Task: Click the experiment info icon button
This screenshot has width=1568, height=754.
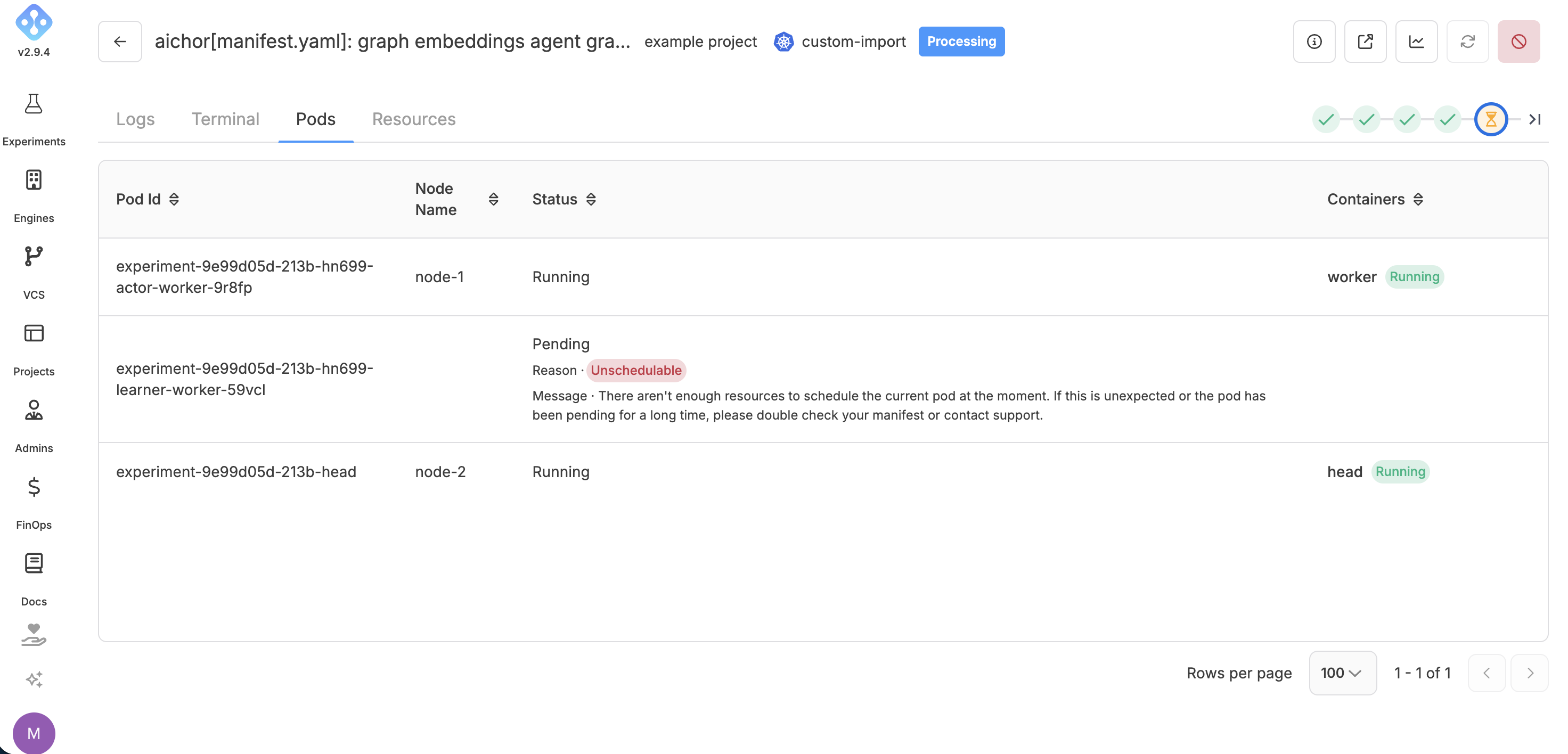Action: coord(1314,42)
